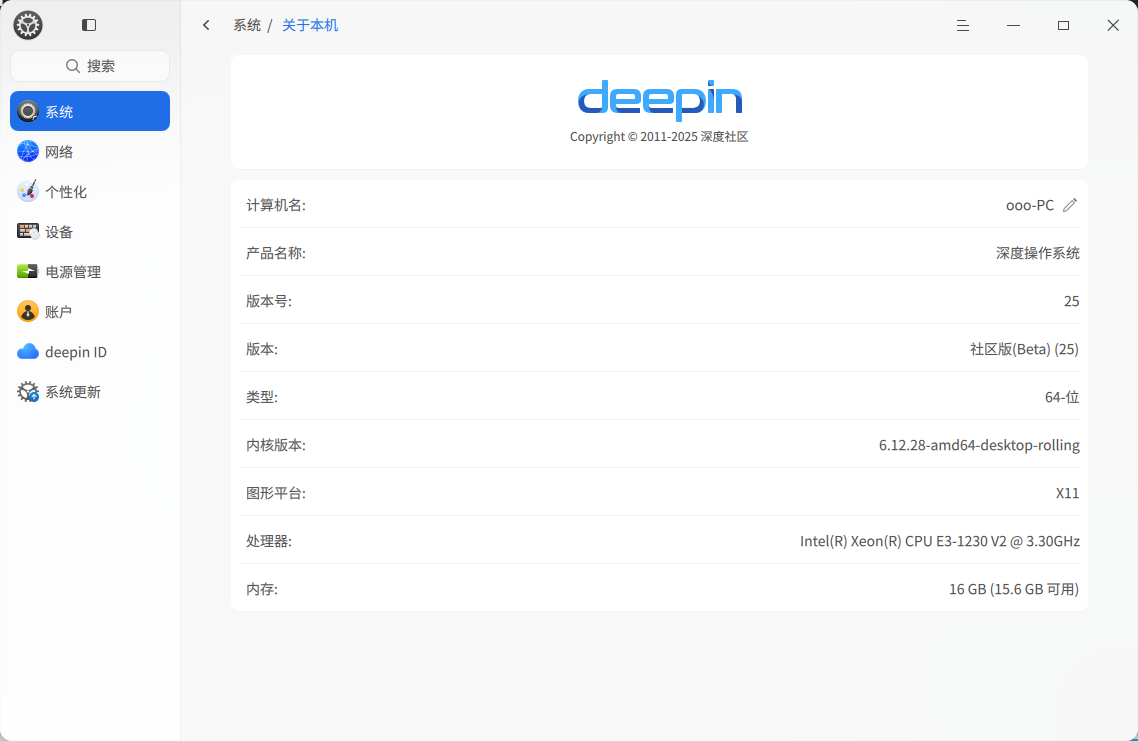Image resolution: width=1138 pixels, height=741 pixels.
Task: Focus the 搜索 search field
Action: pos(90,66)
